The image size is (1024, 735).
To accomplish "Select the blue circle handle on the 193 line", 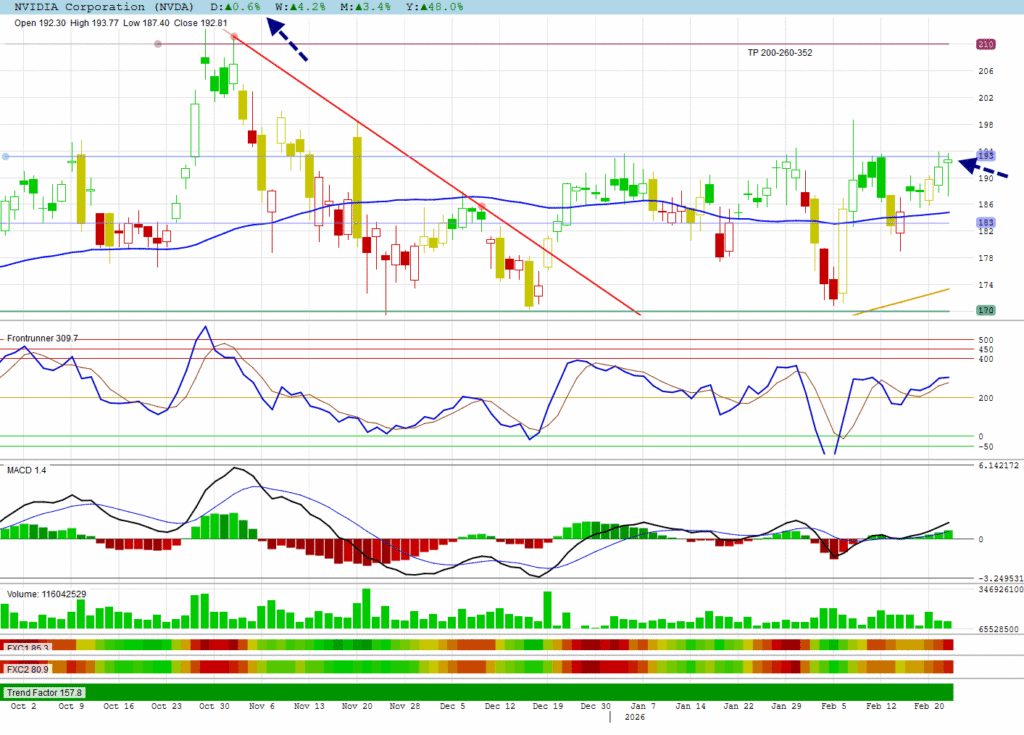I will (x=6, y=156).
